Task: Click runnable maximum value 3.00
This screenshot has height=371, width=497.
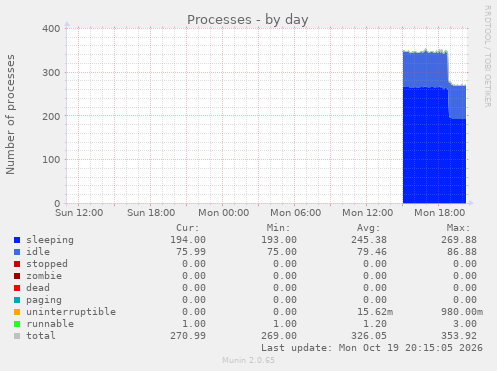Action: [x=465, y=324]
